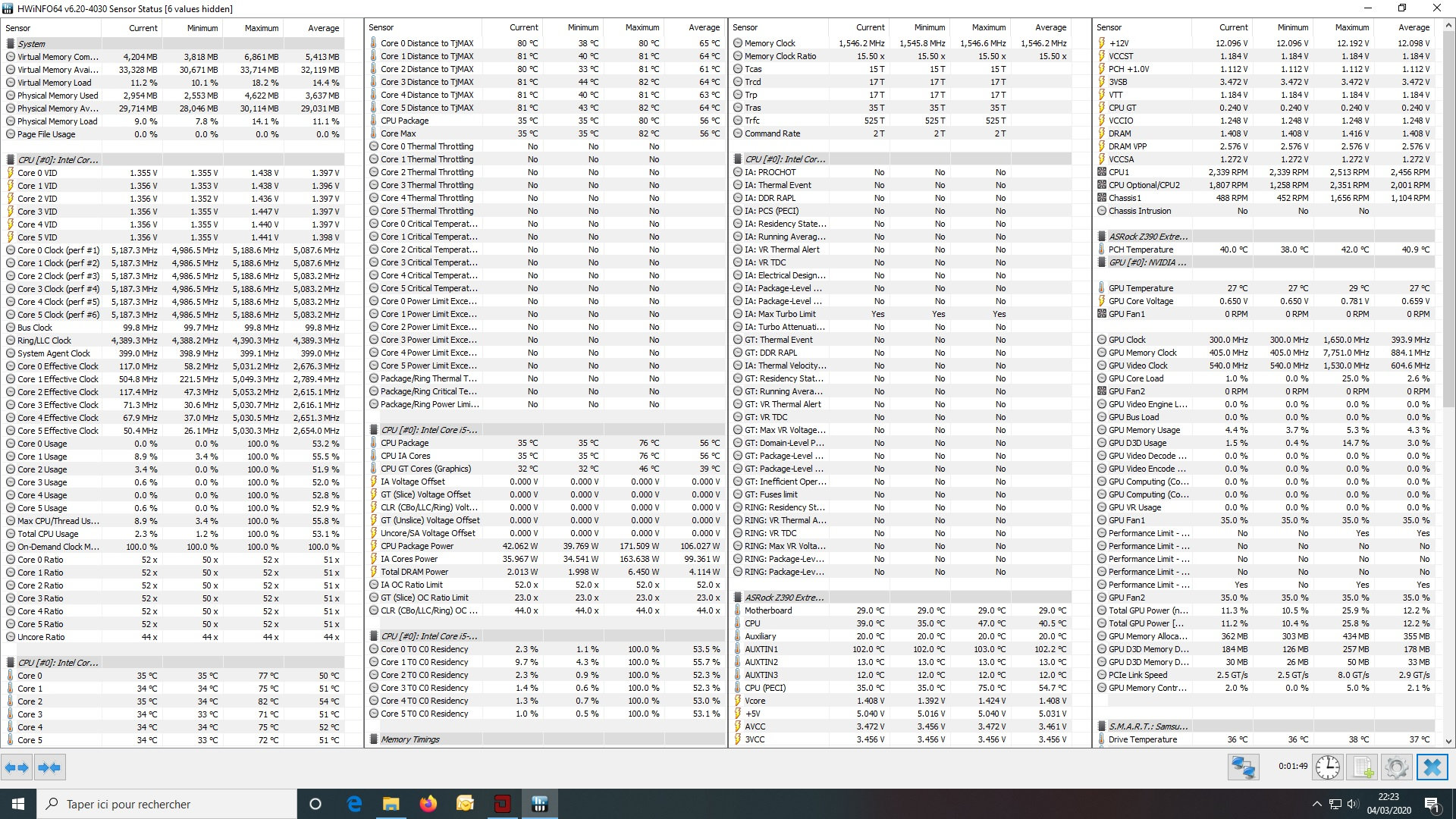Click Maximum column header in first panel
The height and width of the screenshot is (819, 1456).
[261, 28]
